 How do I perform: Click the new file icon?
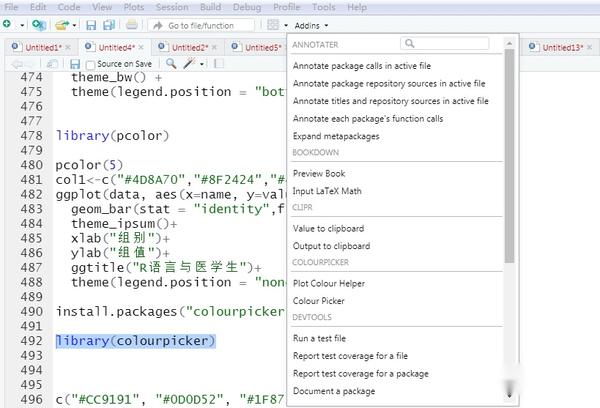click(8, 24)
